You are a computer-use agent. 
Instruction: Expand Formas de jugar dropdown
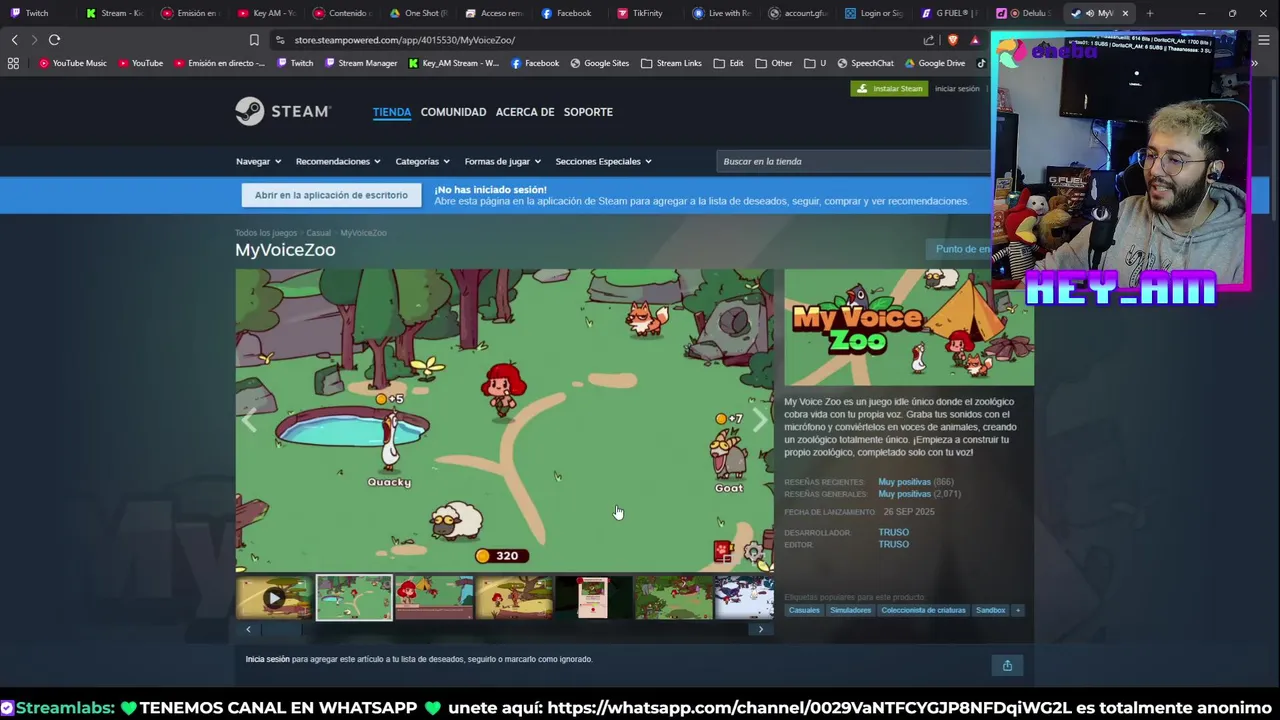502,161
